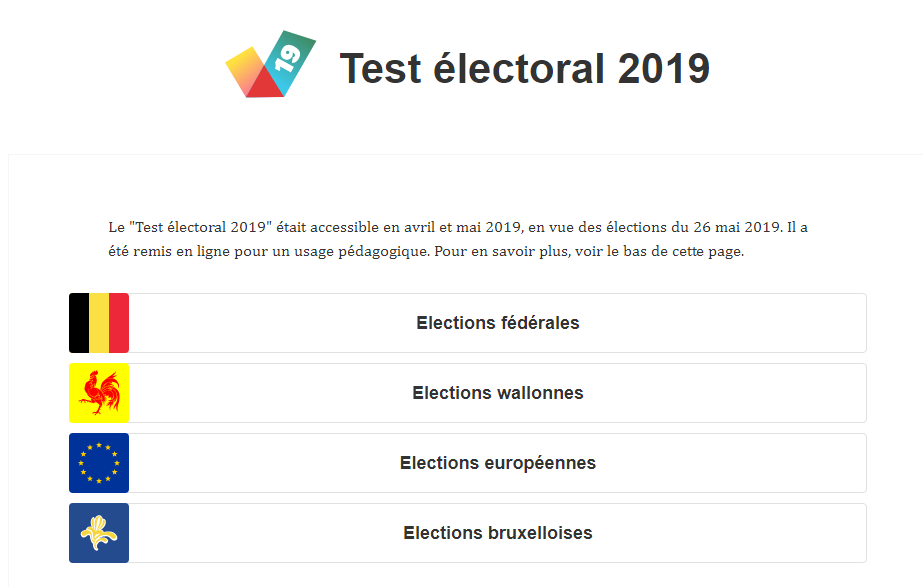Click the Test électoral checkmark logo

click(x=271, y=64)
